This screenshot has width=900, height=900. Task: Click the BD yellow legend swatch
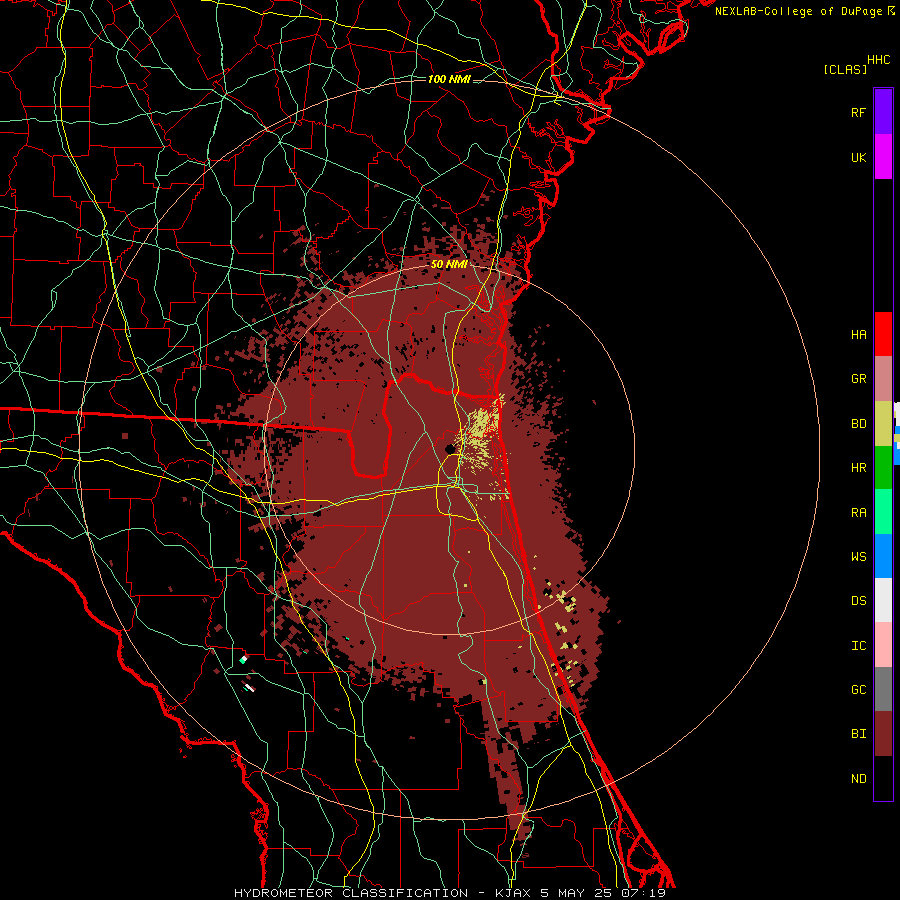(x=883, y=424)
